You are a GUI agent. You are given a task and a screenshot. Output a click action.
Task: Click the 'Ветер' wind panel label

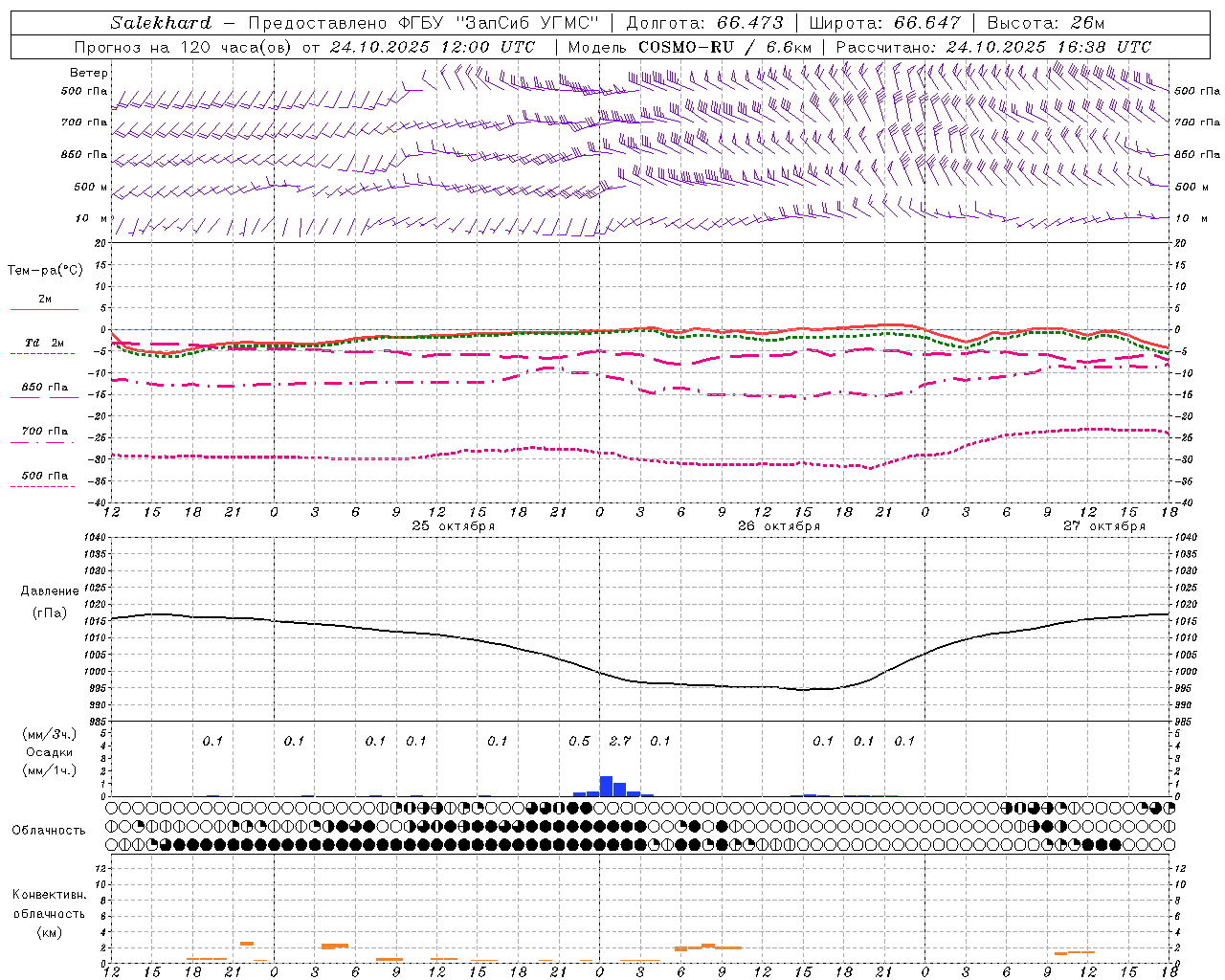(89, 73)
